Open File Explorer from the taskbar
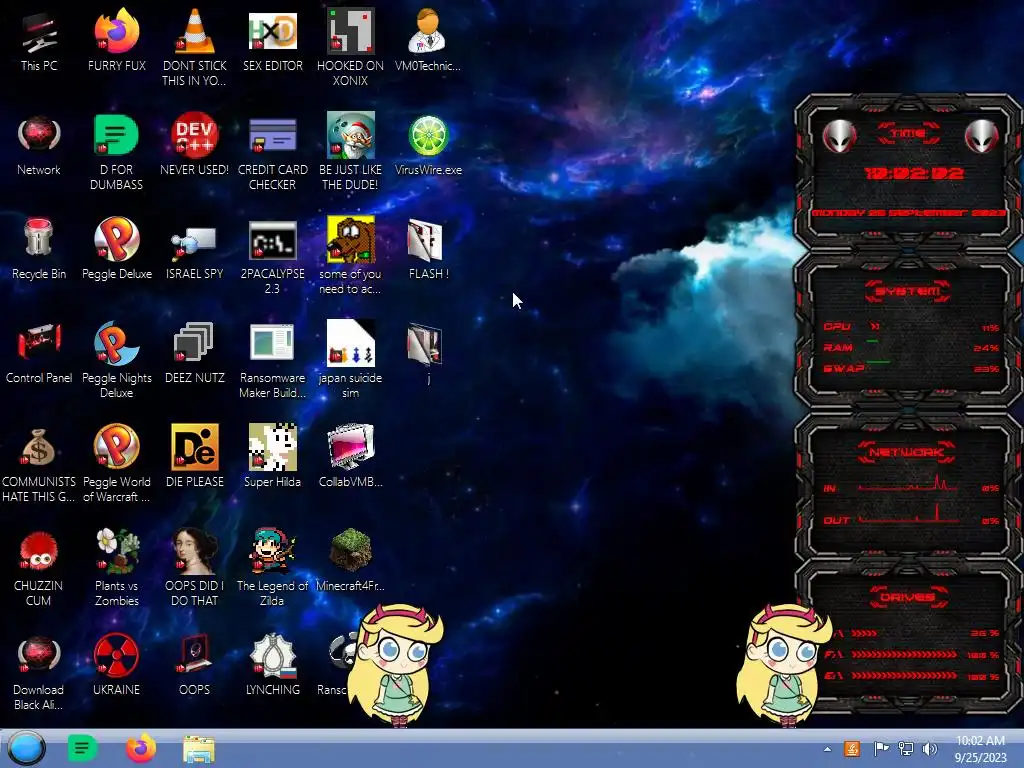1024x768 pixels. pyautogui.click(x=199, y=750)
